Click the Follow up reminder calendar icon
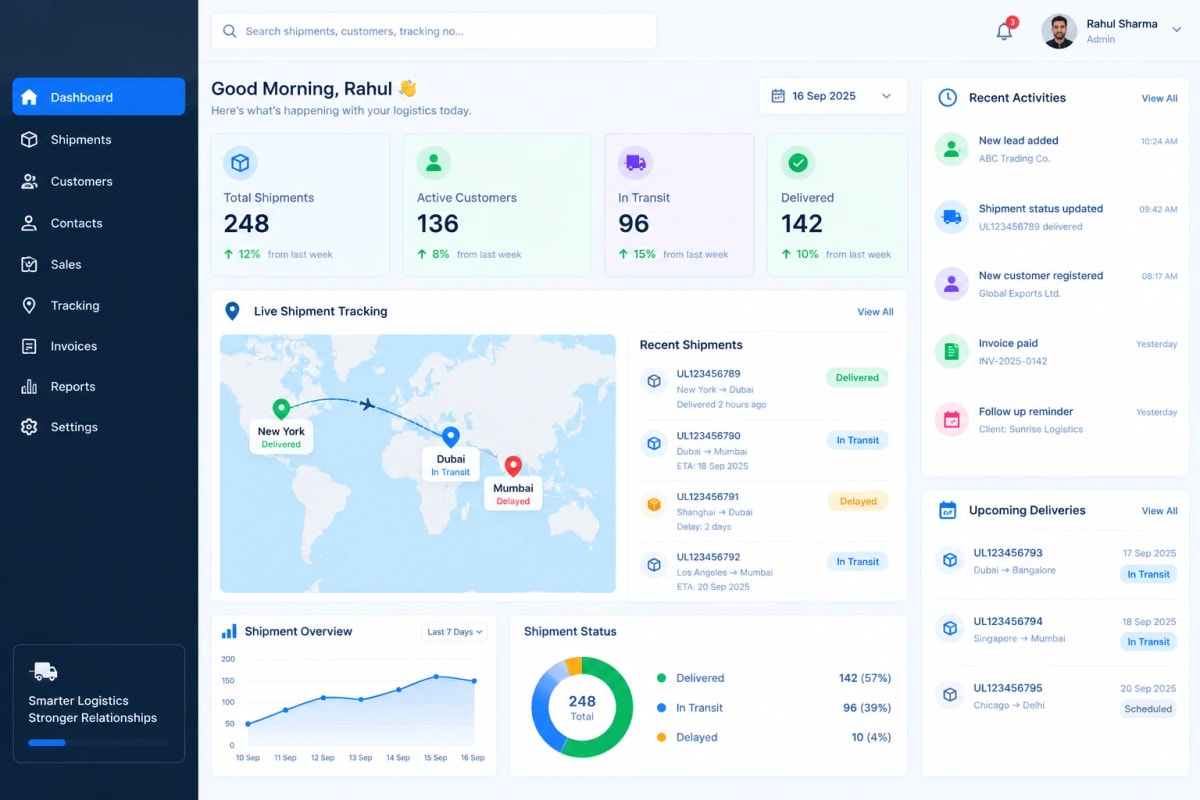1200x800 pixels. 951,420
